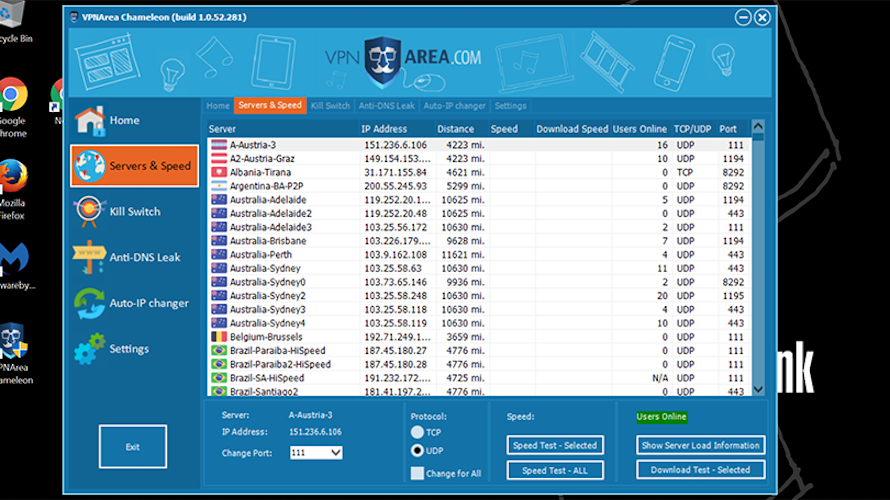Click Albania flag beside Albania-Tirana
This screenshot has width=890, height=500.
(x=219, y=172)
